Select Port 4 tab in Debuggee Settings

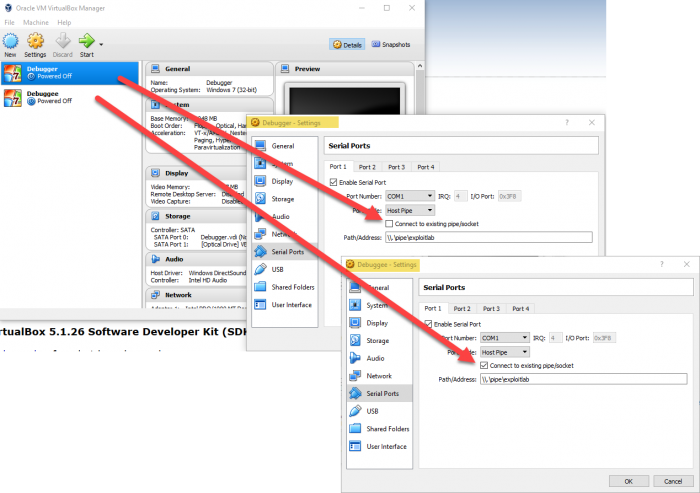click(521, 309)
